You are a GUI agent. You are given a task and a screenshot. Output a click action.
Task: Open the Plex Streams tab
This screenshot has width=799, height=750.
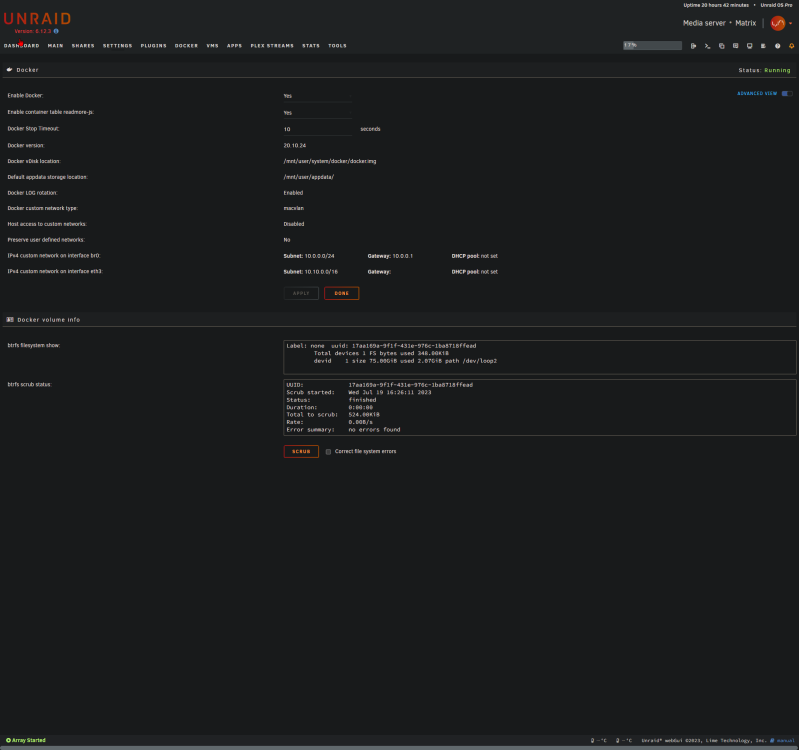pos(272,46)
